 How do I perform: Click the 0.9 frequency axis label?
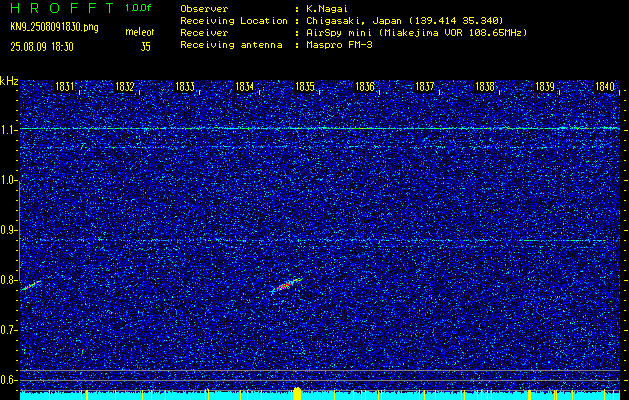pyautogui.click(x=8, y=230)
